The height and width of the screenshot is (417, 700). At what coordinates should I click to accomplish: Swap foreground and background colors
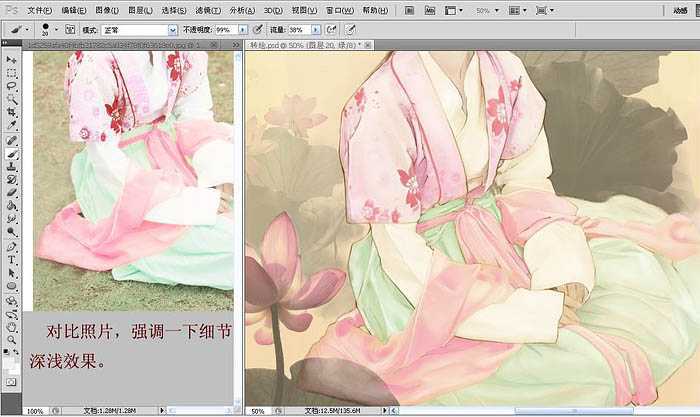point(16,352)
